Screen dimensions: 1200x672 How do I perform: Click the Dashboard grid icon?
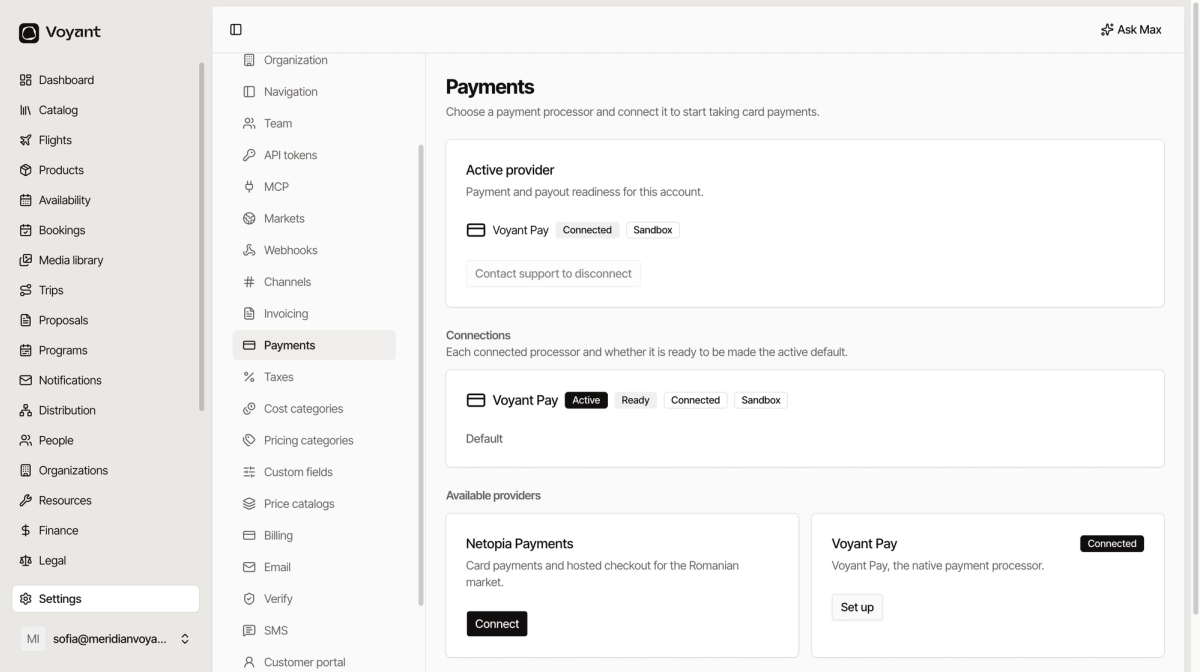pyautogui.click(x=26, y=80)
